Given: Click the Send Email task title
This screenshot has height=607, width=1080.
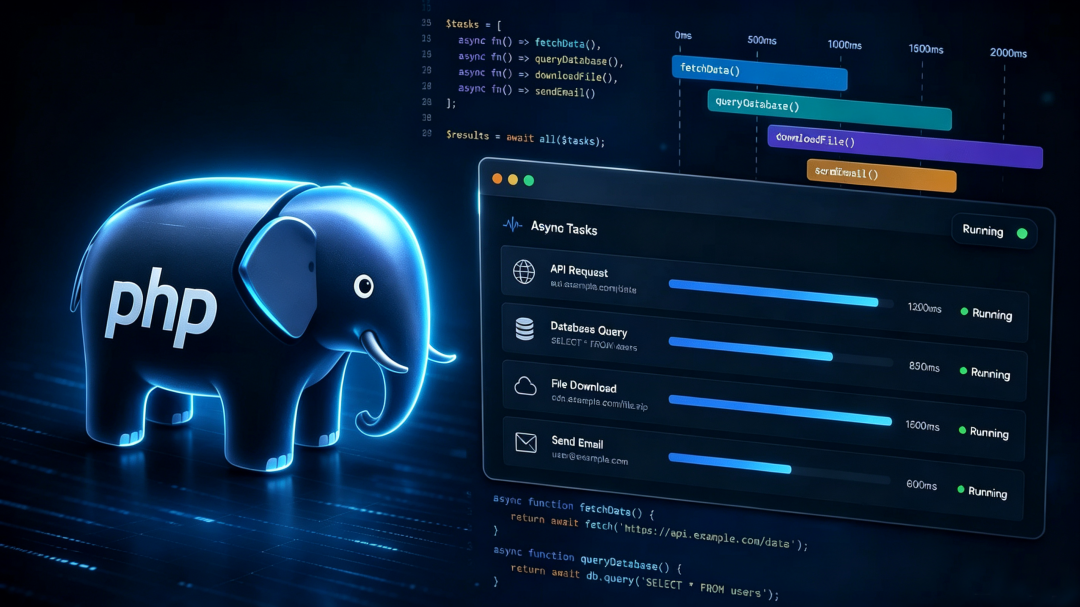Looking at the screenshot, I should pyautogui.click(x=577, y=442).
